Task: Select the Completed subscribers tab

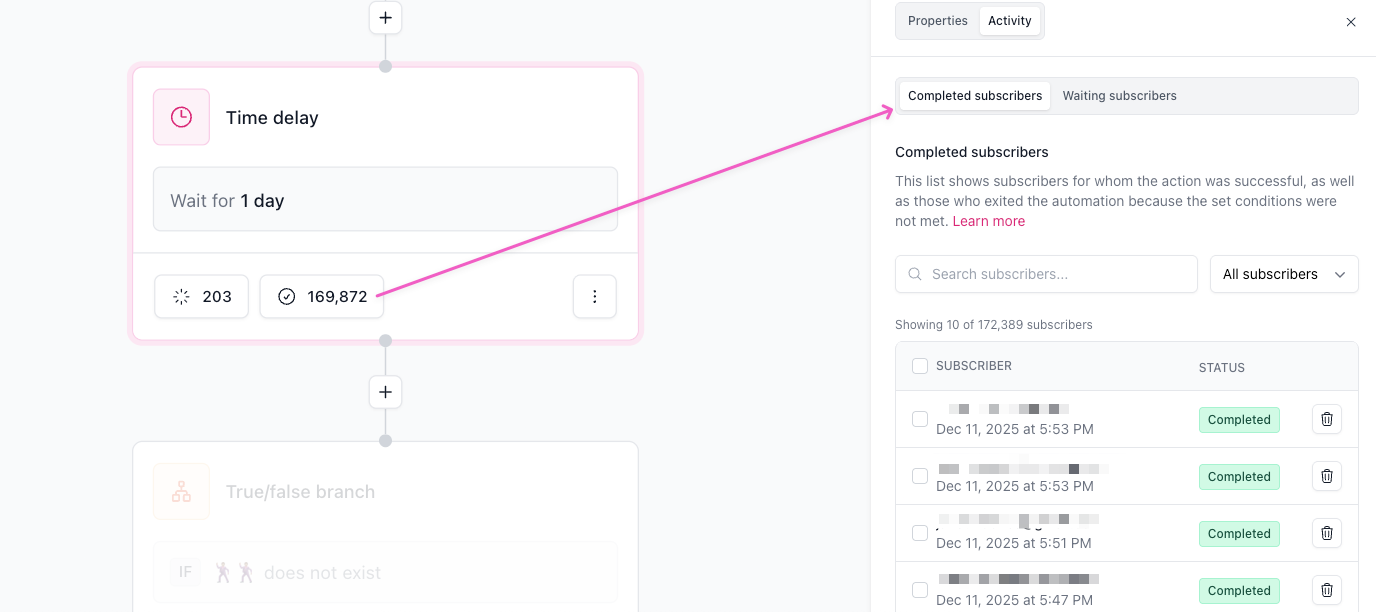Action: click(x=975, y=96)
